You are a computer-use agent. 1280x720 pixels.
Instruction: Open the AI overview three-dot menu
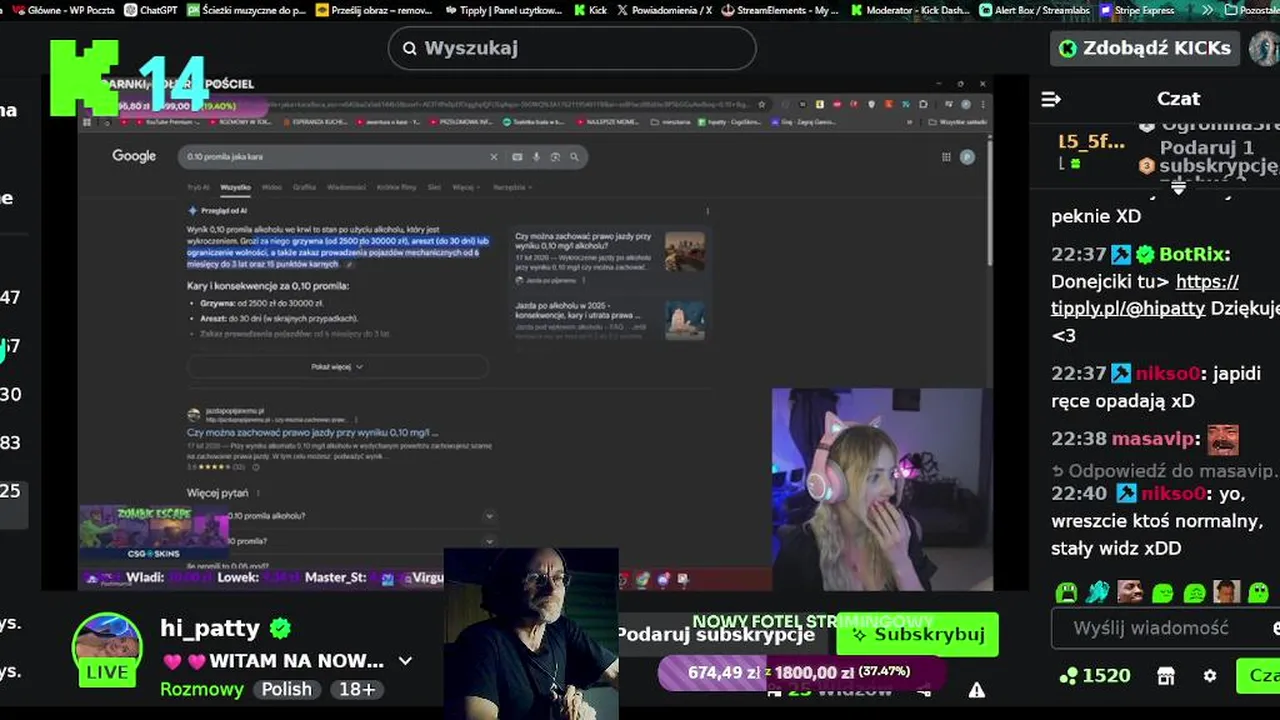(707, 211)
